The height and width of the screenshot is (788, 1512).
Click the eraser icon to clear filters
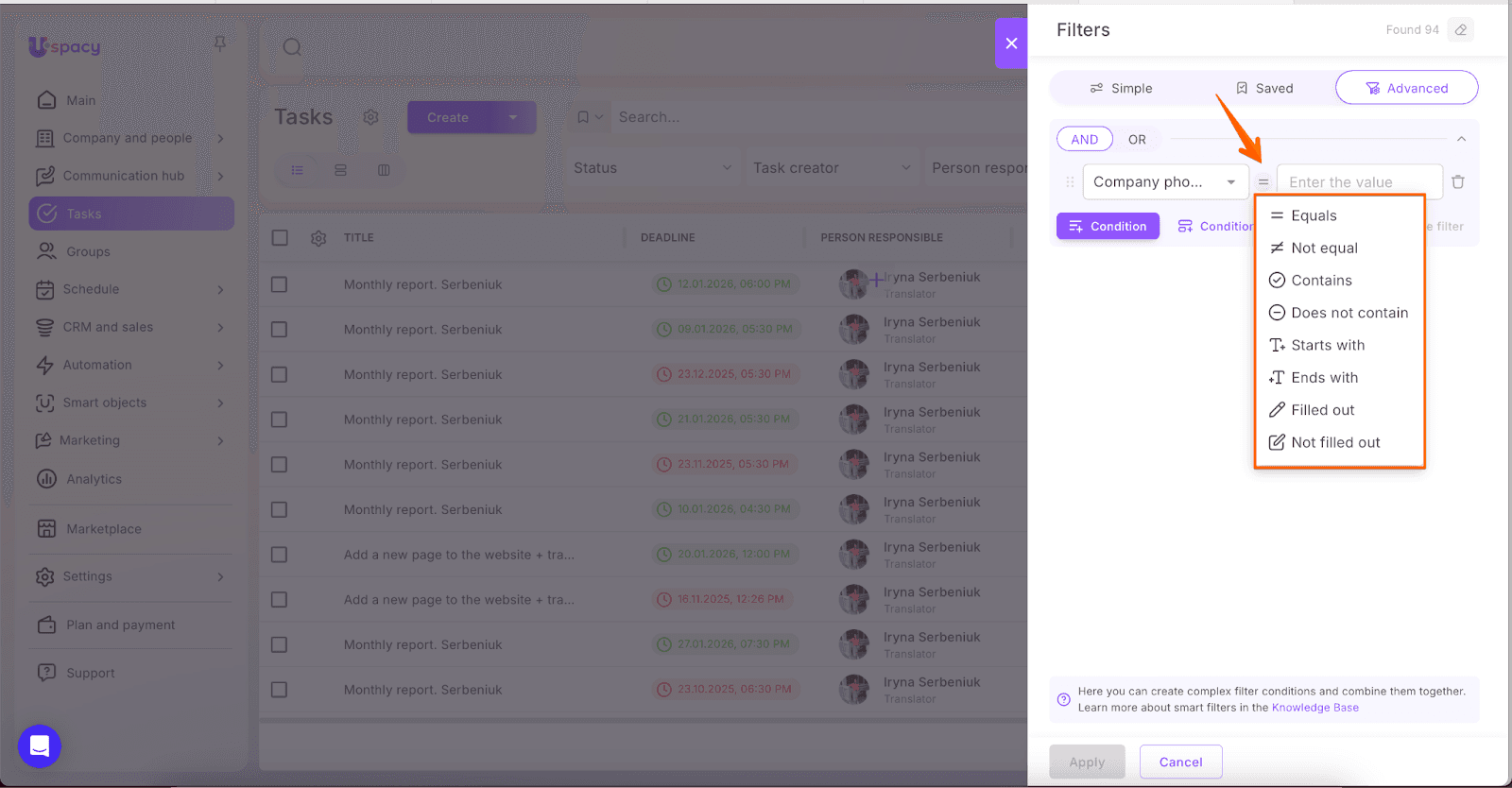point(1460,30)
